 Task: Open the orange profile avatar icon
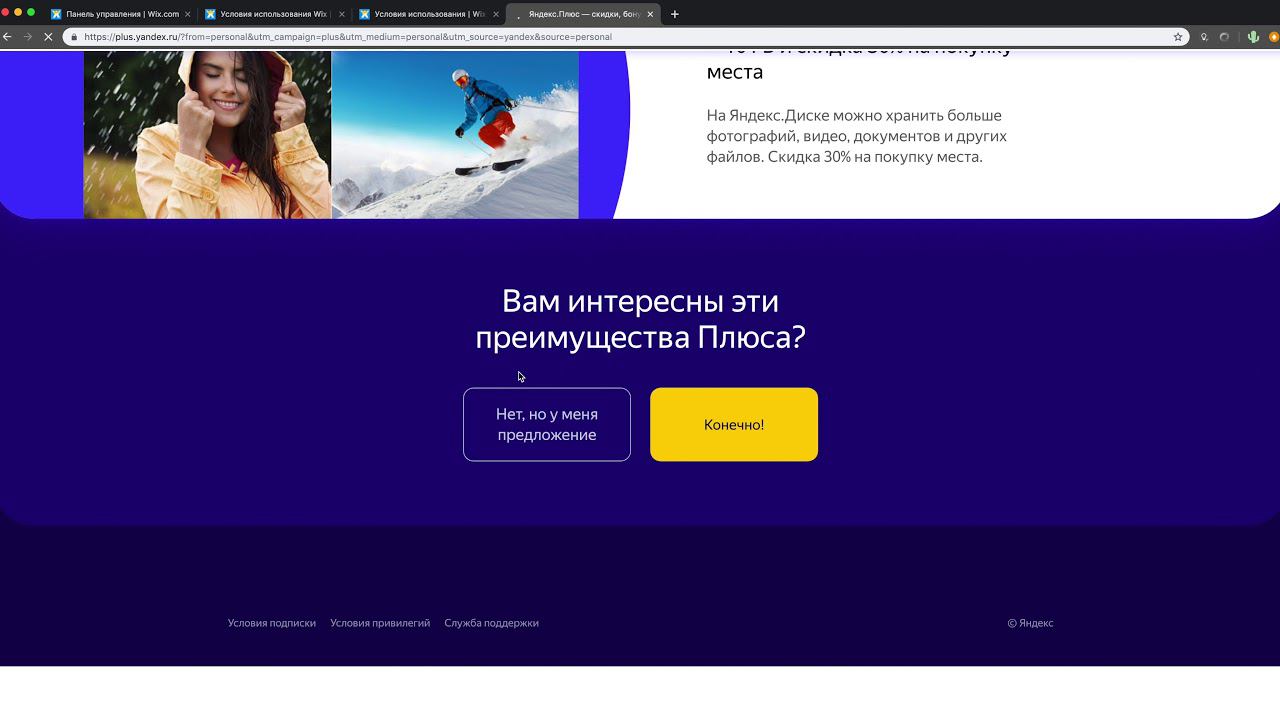tap(1274, 37)
